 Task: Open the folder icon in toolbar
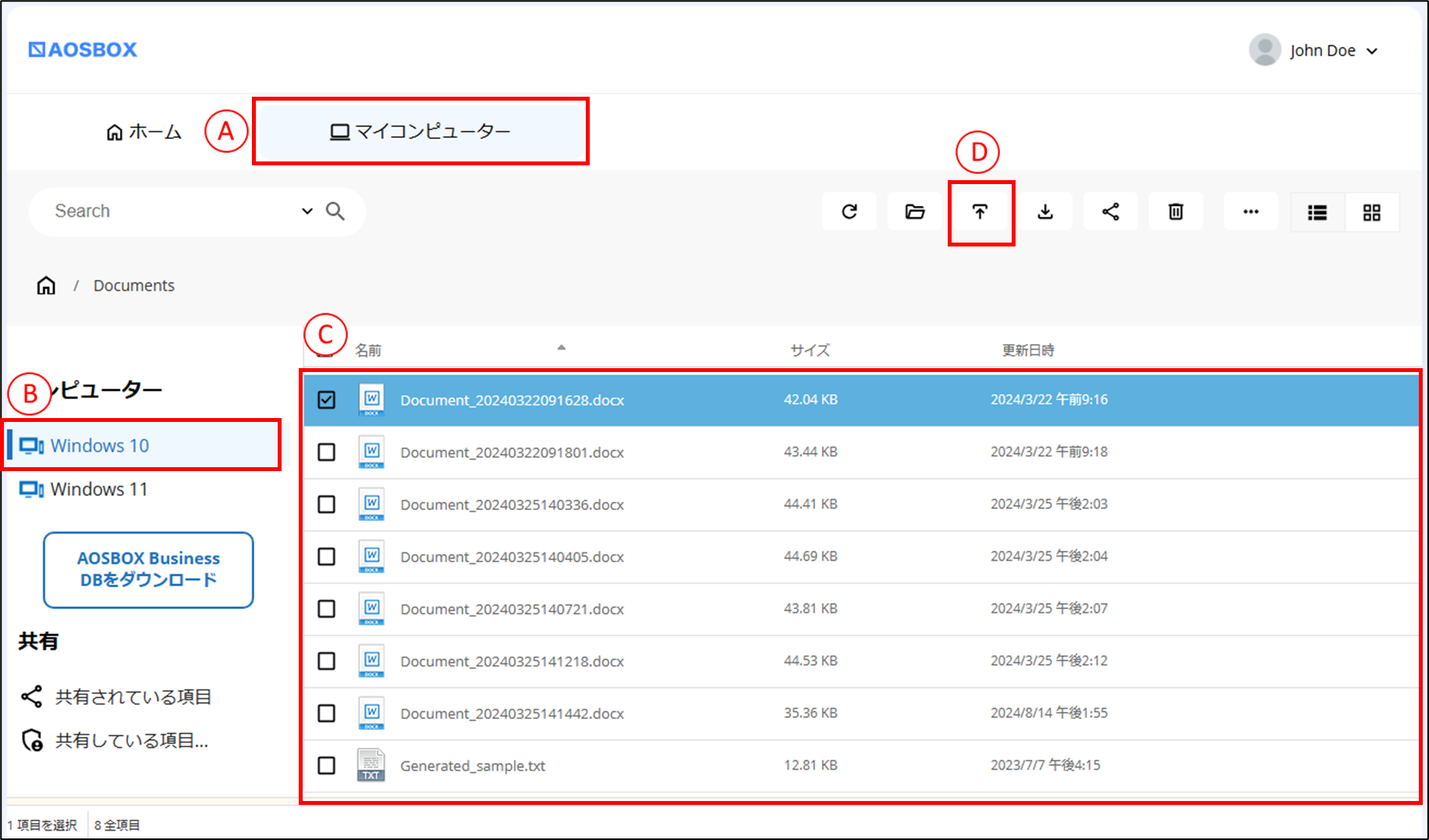[915, 211]
